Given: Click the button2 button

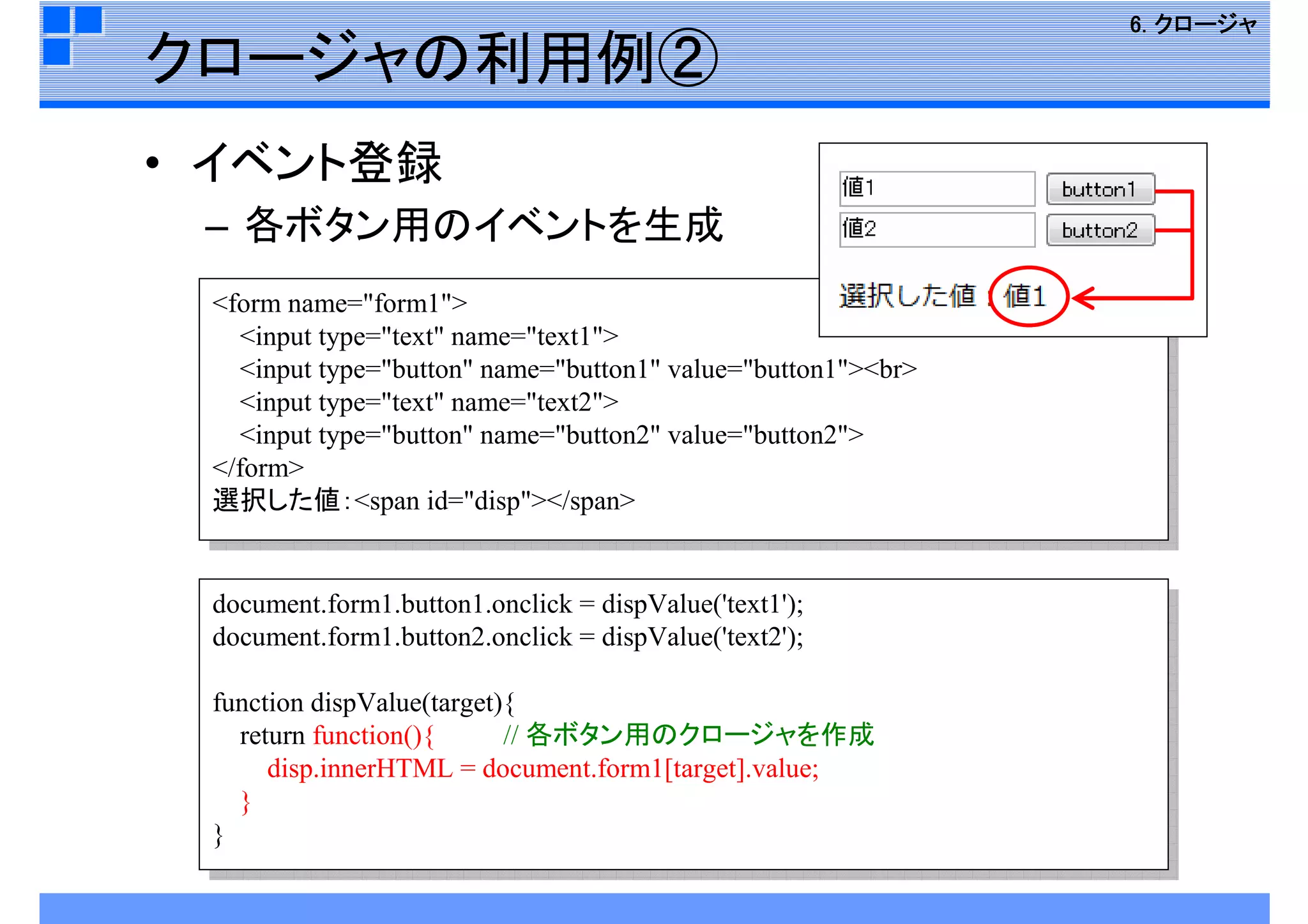Looking at the screenshot, I should tap(1100, 230).
